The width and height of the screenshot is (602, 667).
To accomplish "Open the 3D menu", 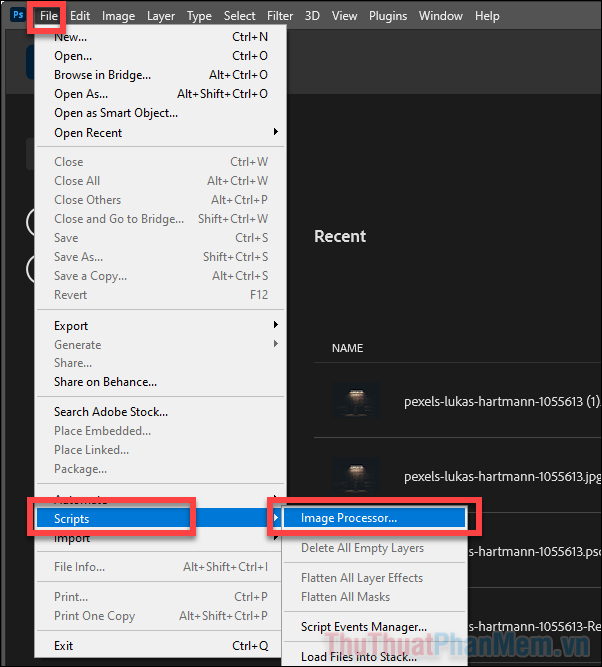I will pos(312,16).
